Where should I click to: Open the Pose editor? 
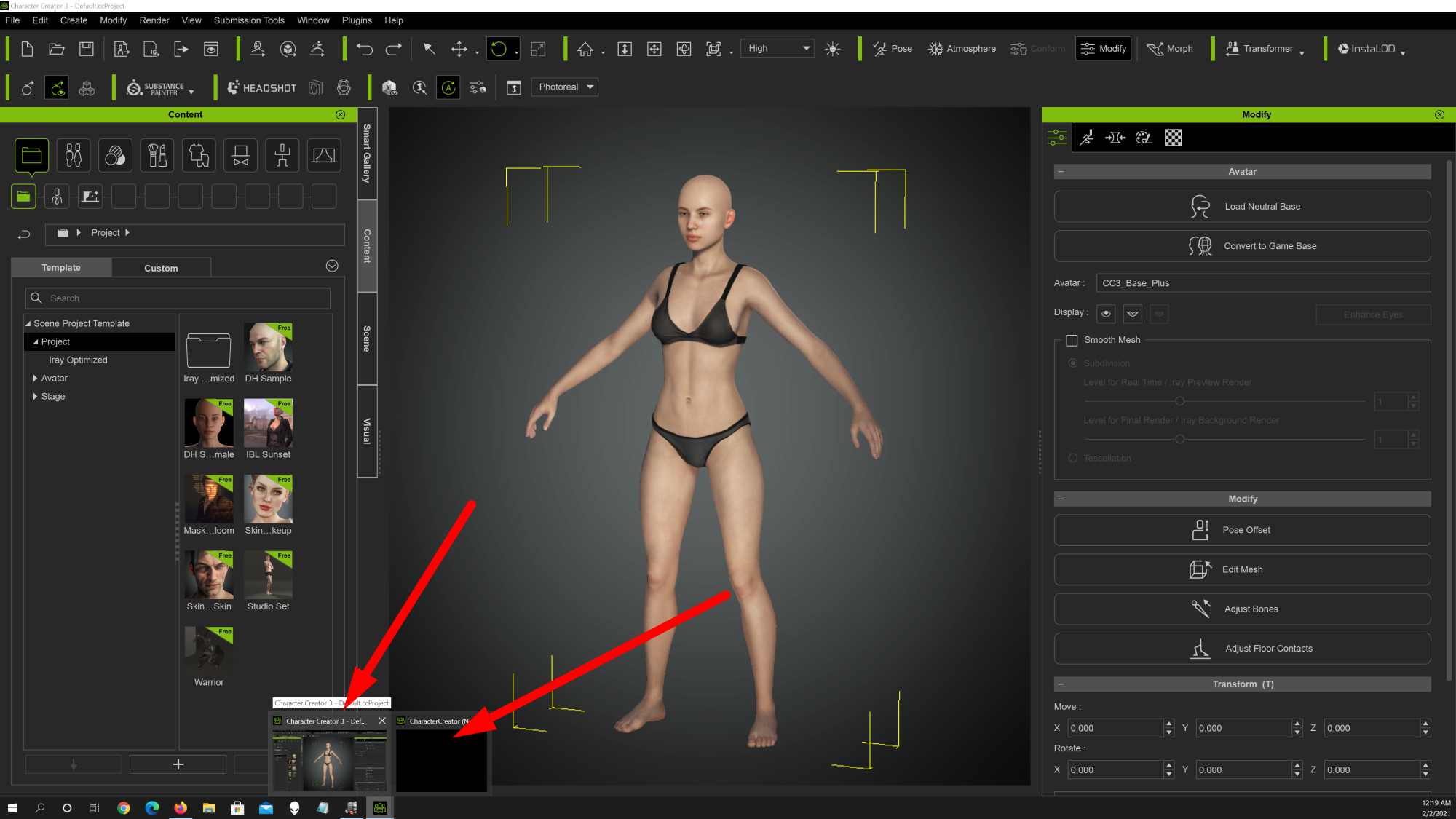[x=893, y=49]
